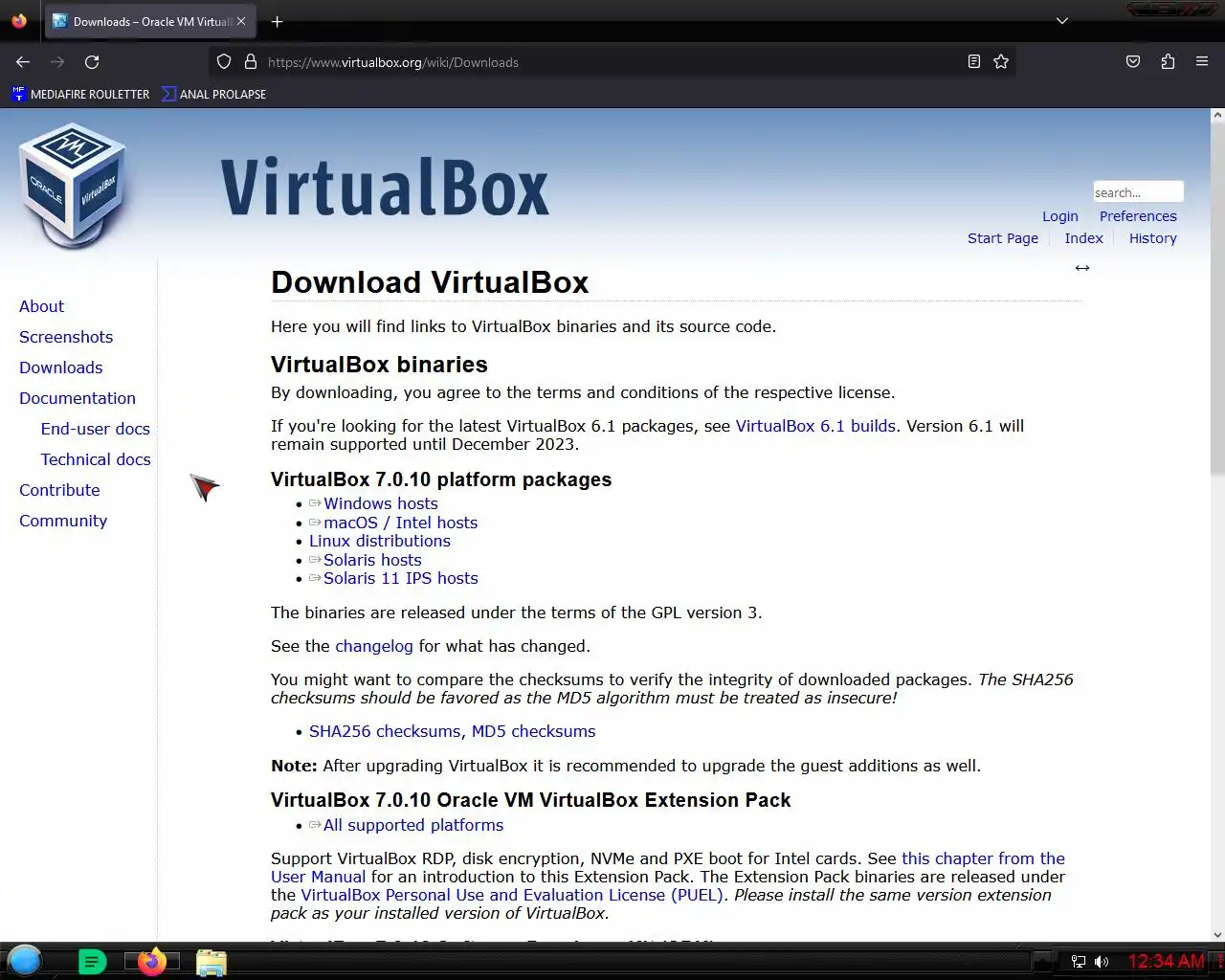
Task: Open VirtualBox Personal Use and Evaluation License link
Action: (512, 895)
